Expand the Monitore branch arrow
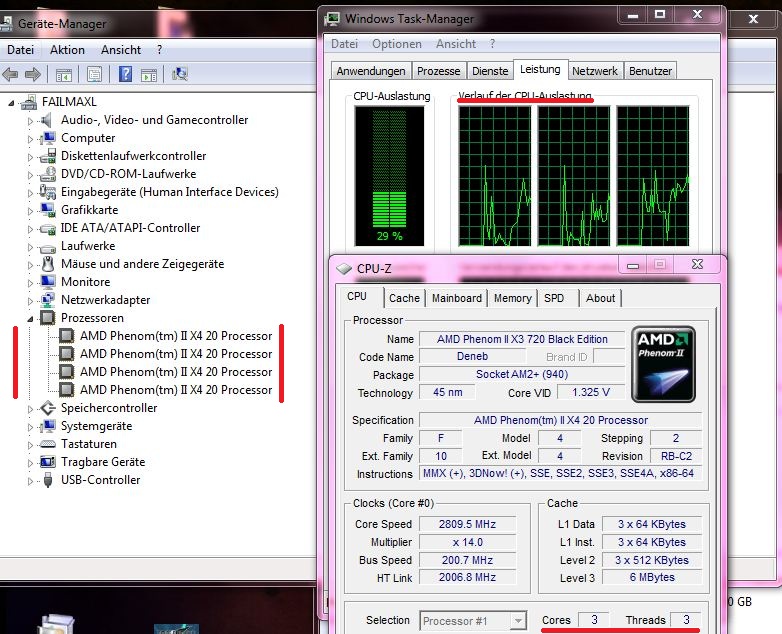The height and width of the screenshot is (634, 782). point(30,283)
